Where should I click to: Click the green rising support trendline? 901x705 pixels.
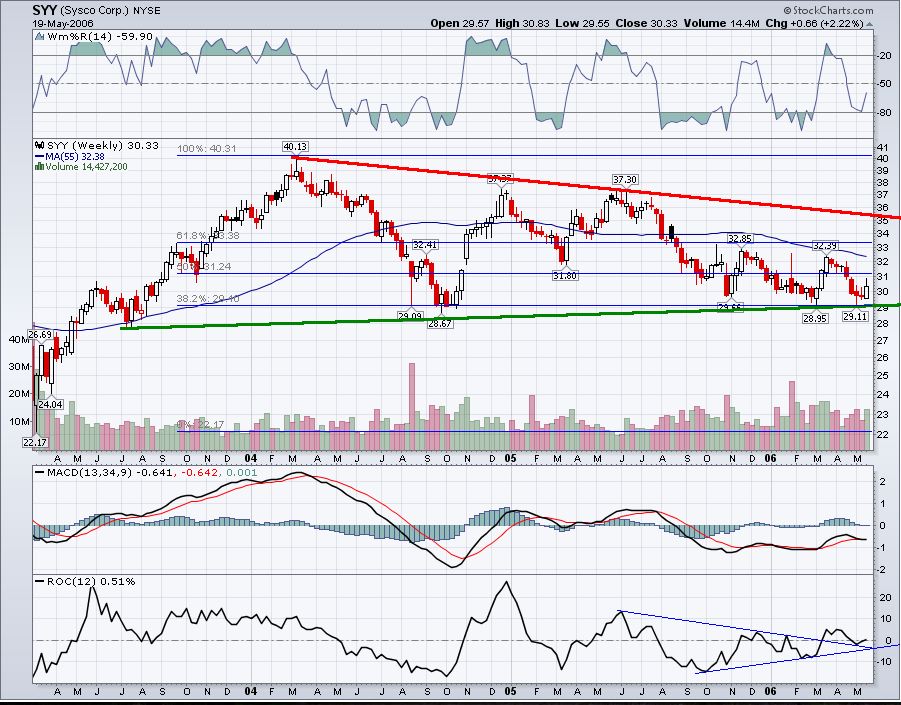click(x=511, y=316)
